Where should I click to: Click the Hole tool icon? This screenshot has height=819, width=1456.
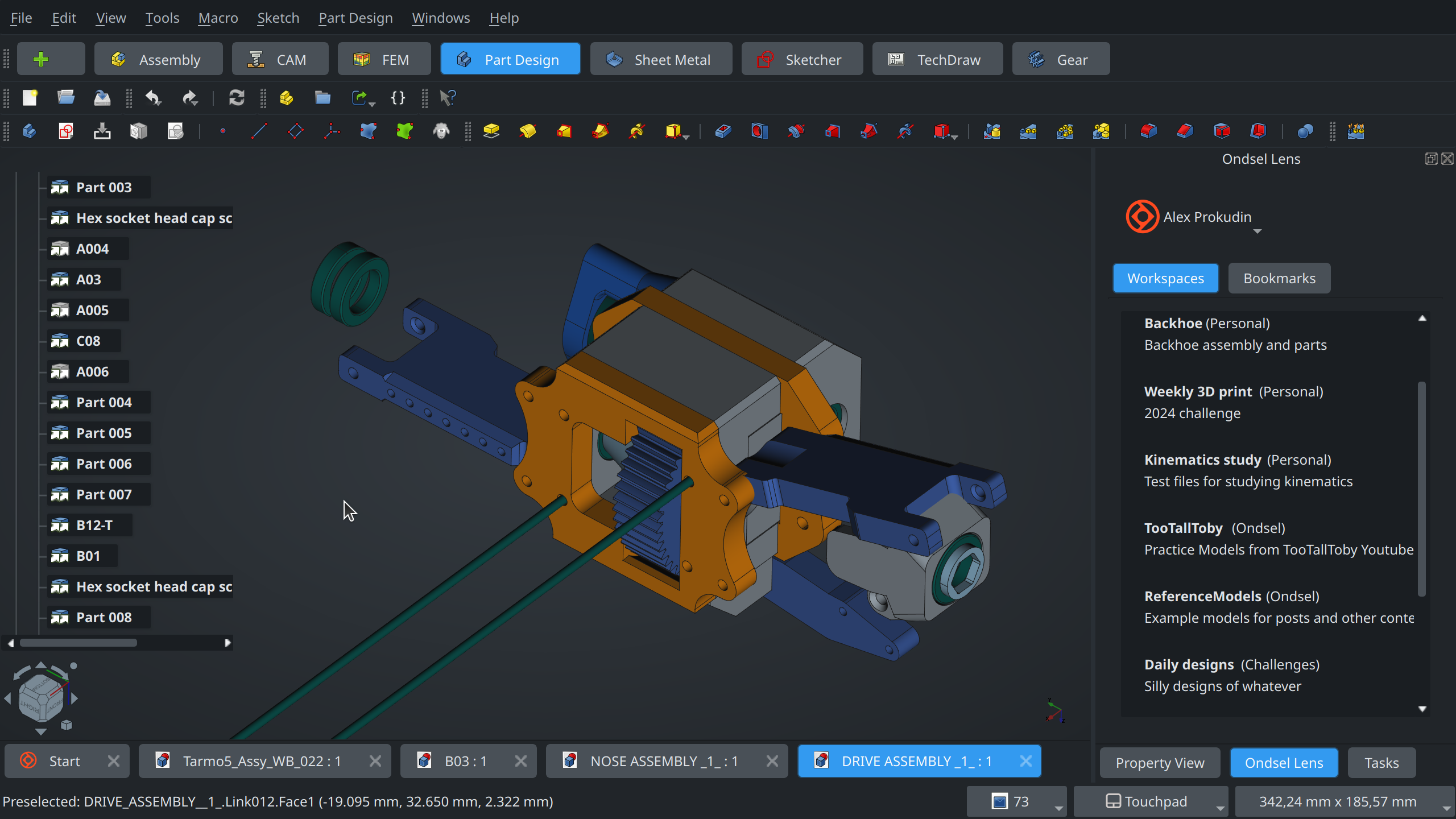(x=760, y=131)
